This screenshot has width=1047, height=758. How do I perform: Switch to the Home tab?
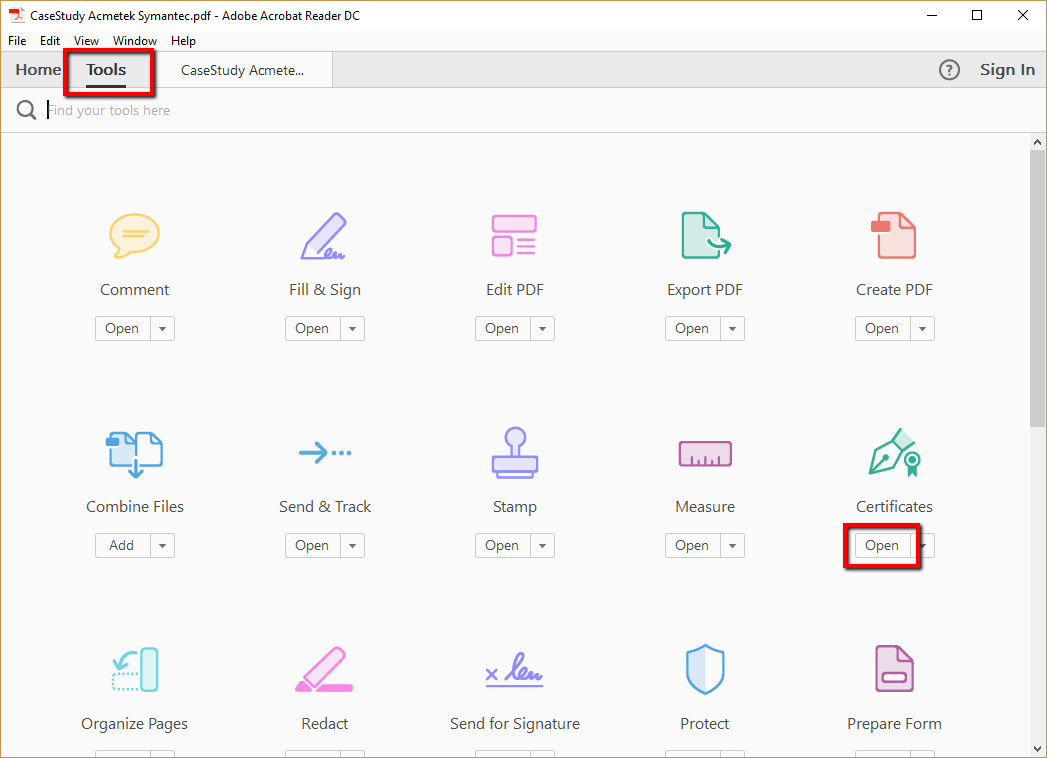coord(38,69)
